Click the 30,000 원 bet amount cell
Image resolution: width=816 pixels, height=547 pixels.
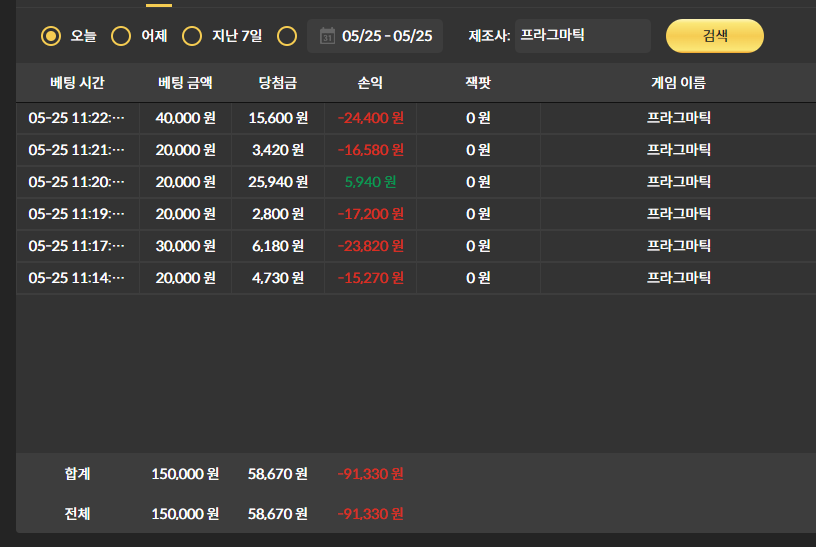pyautogui.click(x=185, y=246)
